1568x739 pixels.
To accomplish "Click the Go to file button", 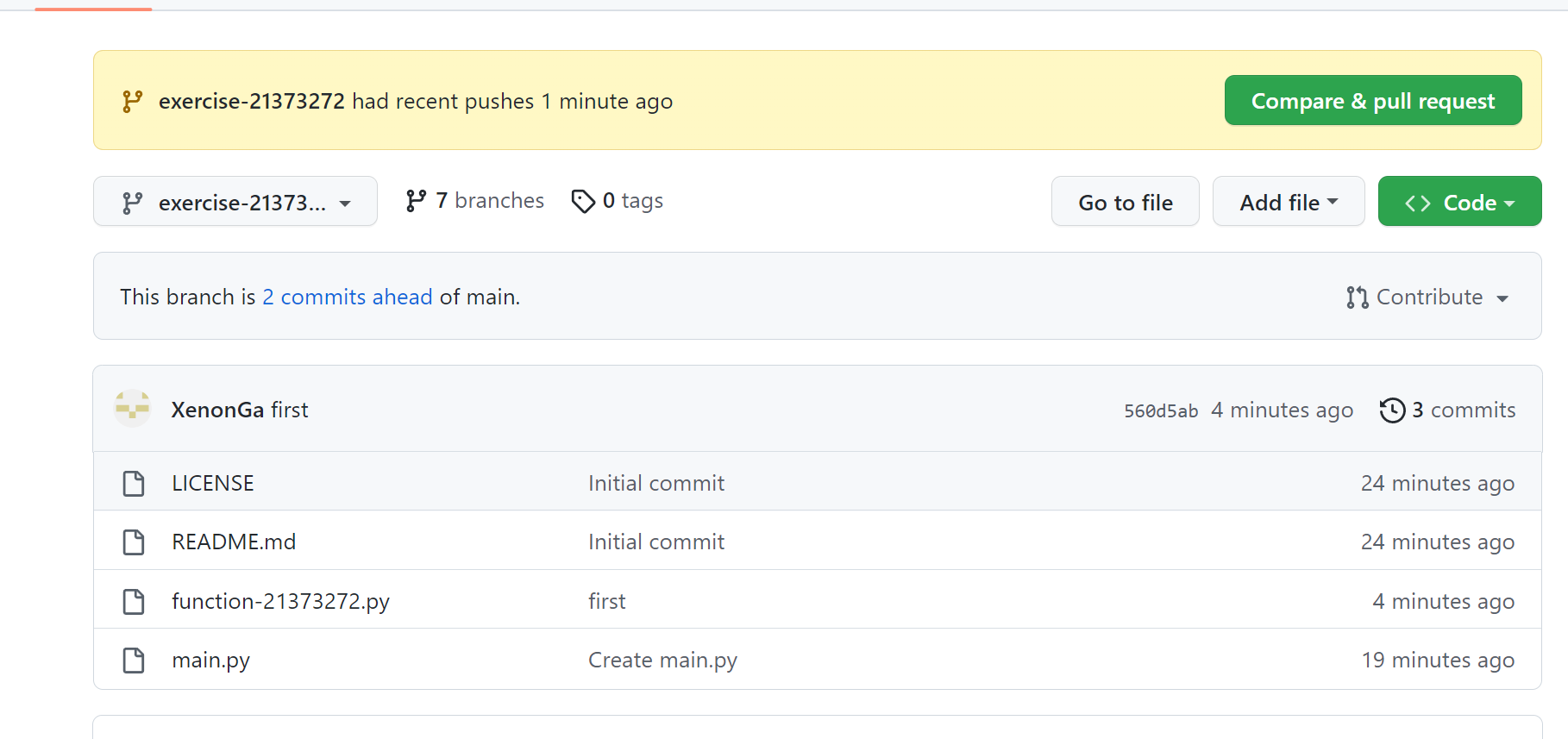I will click(x=1126, y=201).
